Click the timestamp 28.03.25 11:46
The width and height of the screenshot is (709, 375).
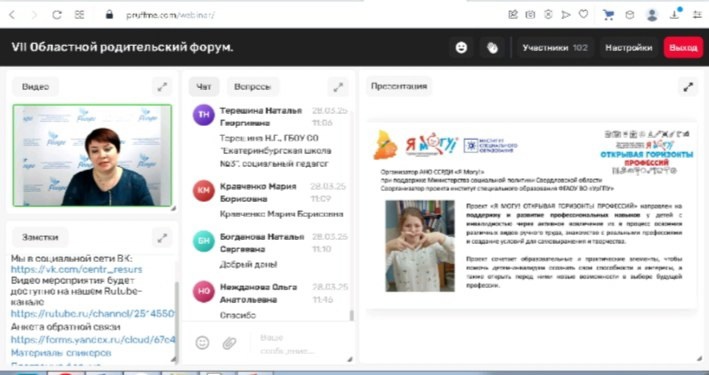pos(330,293)
